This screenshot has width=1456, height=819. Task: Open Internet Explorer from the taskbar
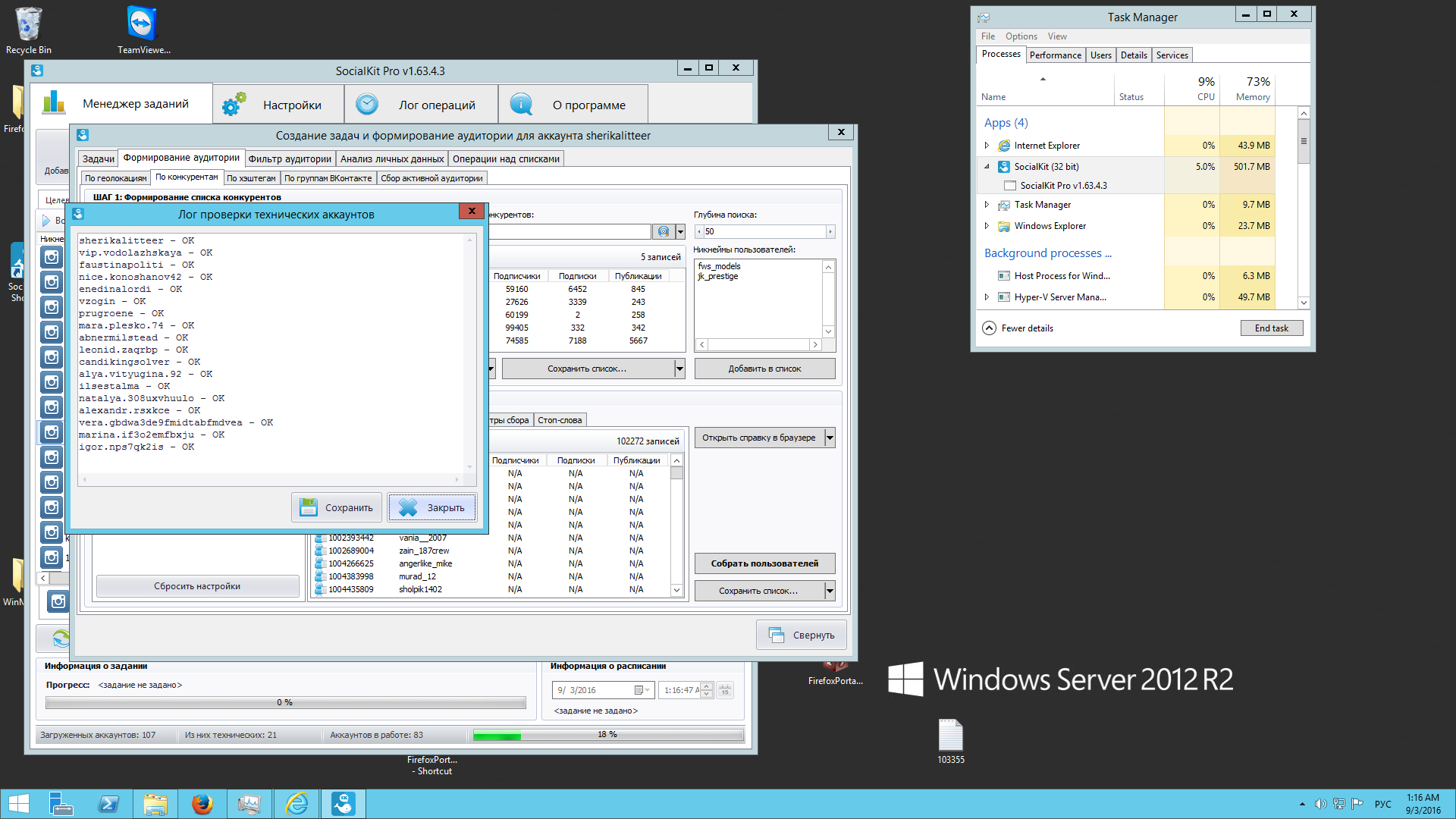pyautogui.click(x=297, y=805)
